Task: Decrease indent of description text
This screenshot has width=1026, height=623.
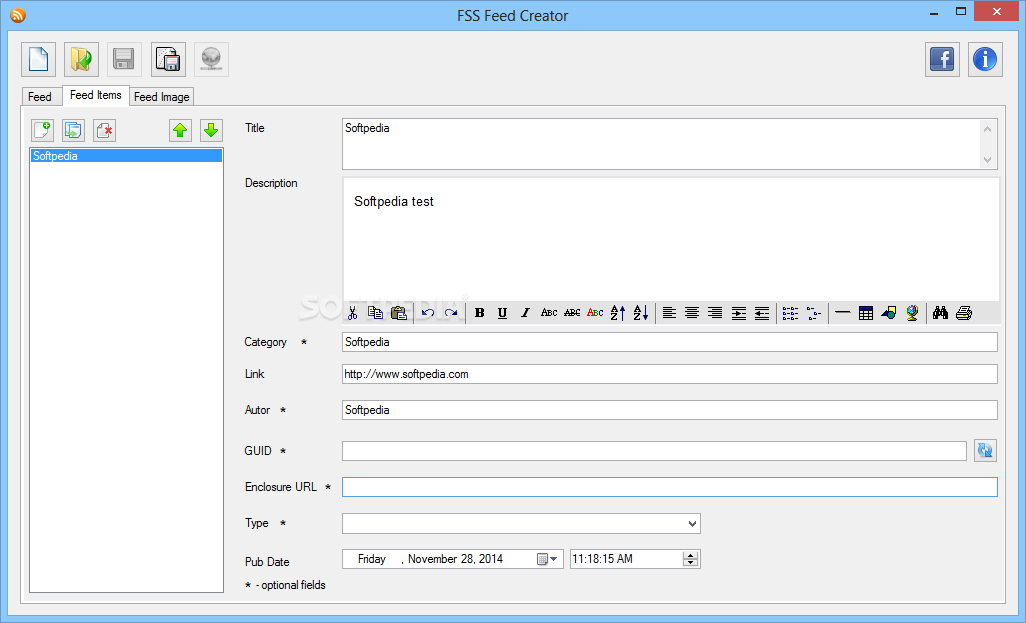Action: (762, 313)
